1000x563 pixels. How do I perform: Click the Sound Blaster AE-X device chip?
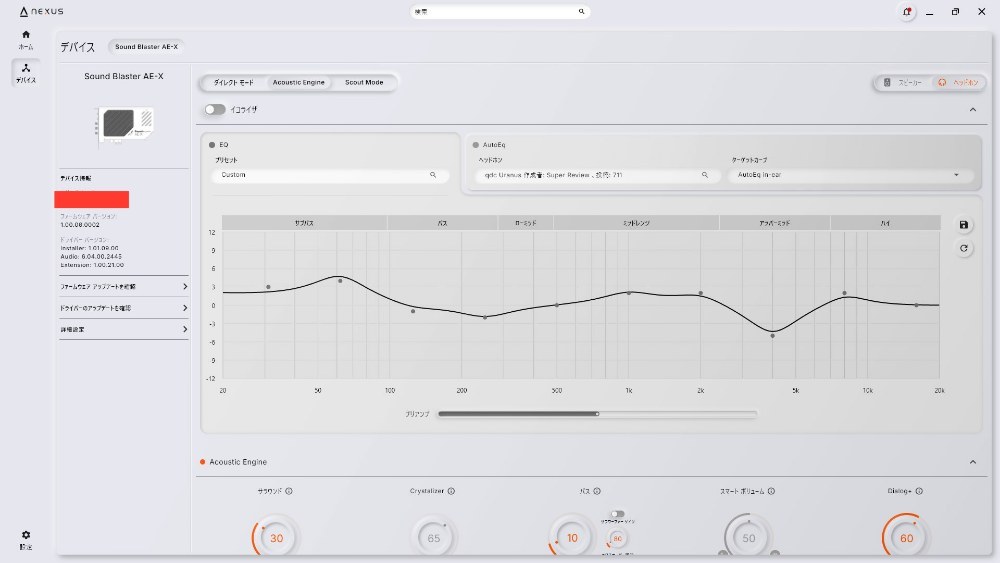click(147, 47)
